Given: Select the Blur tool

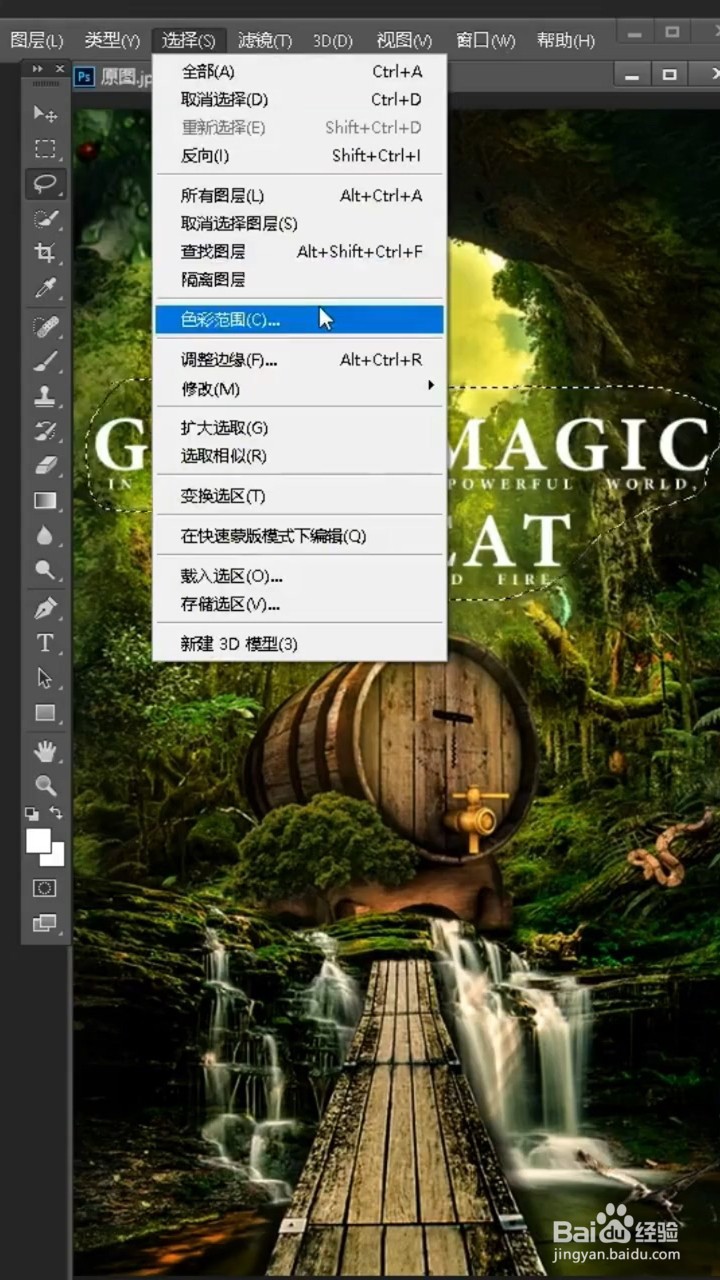Looking at the screenshot, I should pyautogui.click(x=45, y=536).
